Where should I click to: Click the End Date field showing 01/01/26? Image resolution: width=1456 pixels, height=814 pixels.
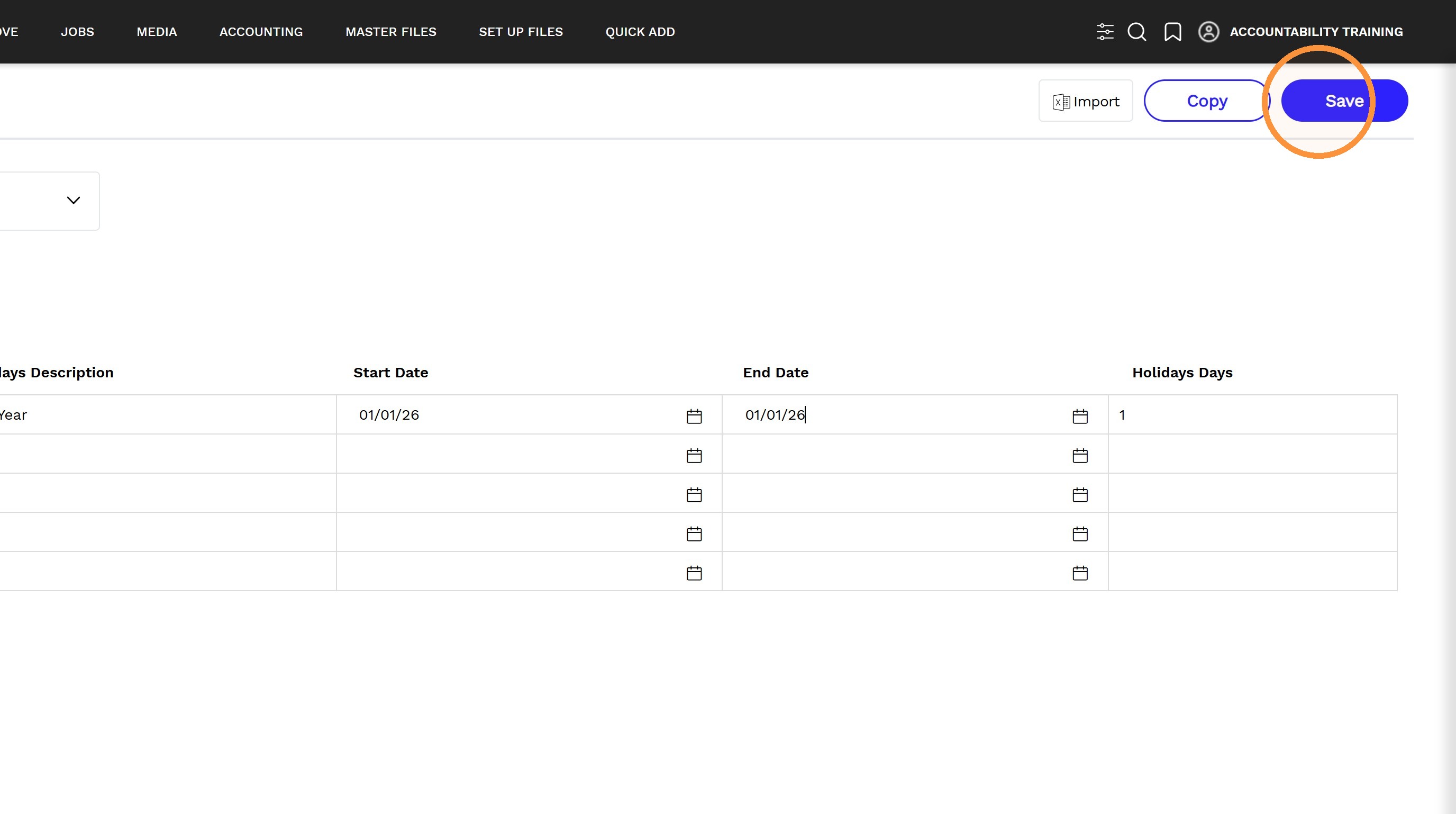pos(915,415)
